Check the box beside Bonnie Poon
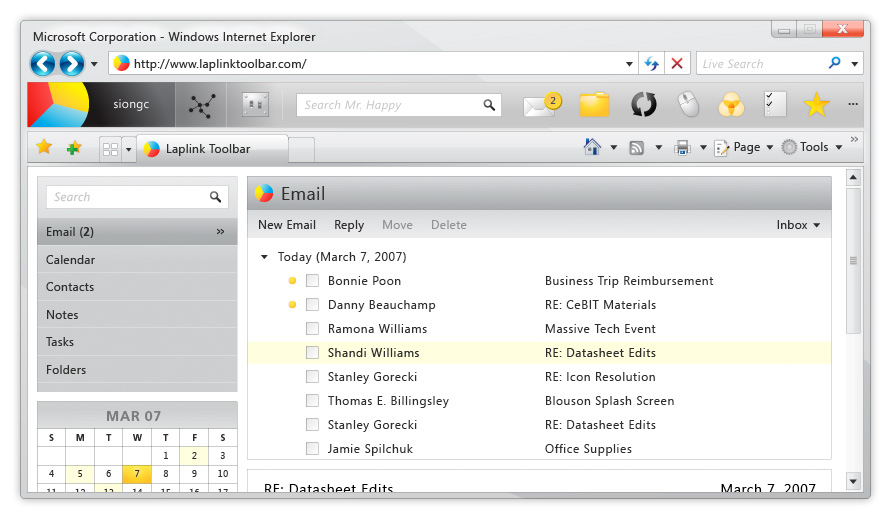890x520 pixels. pyautogui.click(x=313, y=281)
